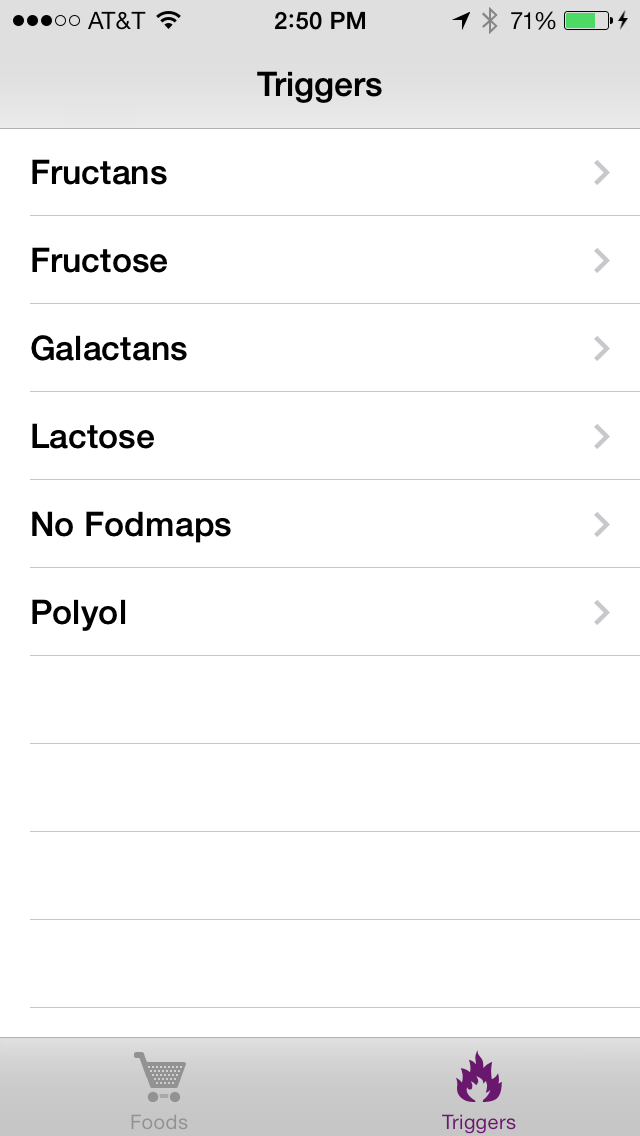Expand the Fructose row chevron

tap(601, 261)
